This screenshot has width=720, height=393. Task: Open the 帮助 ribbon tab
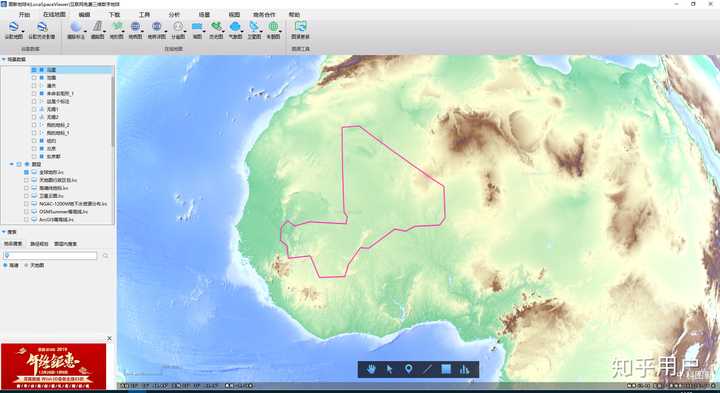[x=294, y=15]
